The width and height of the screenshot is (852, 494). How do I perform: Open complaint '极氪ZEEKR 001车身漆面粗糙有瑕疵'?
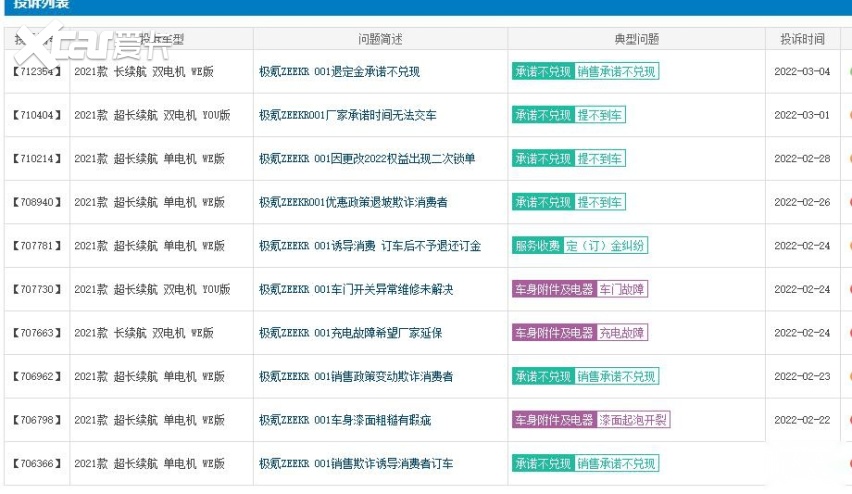pos(345,420)
